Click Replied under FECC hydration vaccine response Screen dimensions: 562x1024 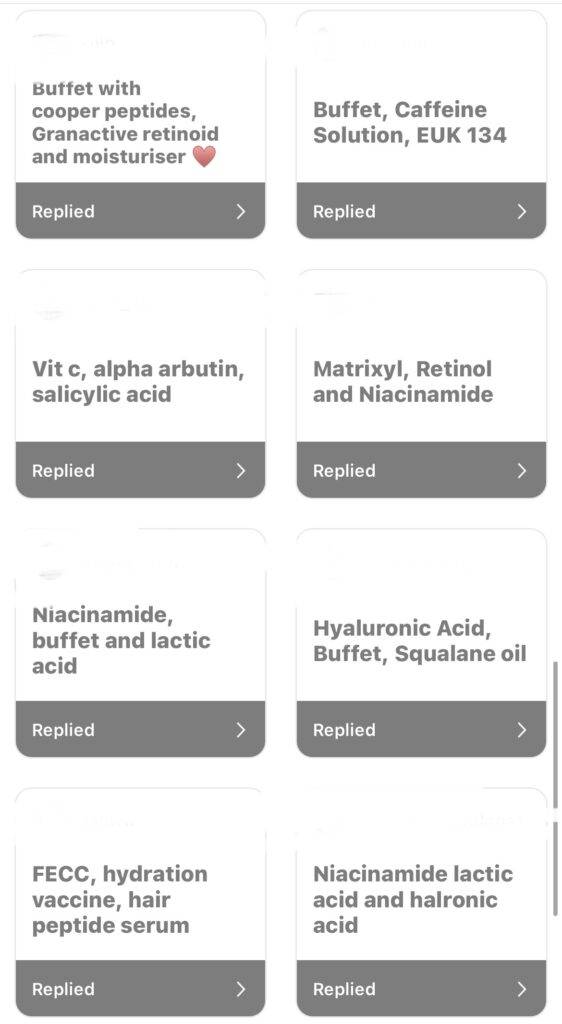tap(63, 989)
